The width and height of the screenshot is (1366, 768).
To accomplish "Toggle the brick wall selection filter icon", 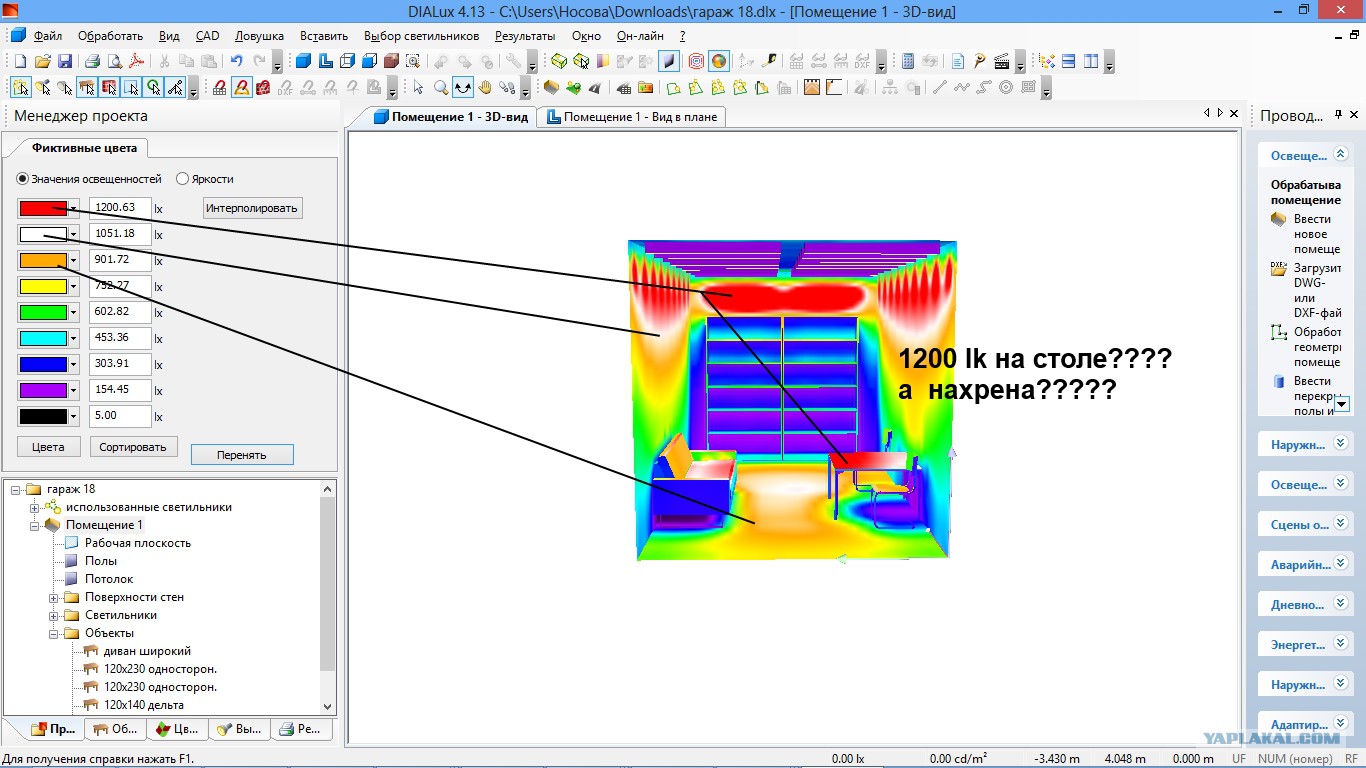I will click(109, 87).
